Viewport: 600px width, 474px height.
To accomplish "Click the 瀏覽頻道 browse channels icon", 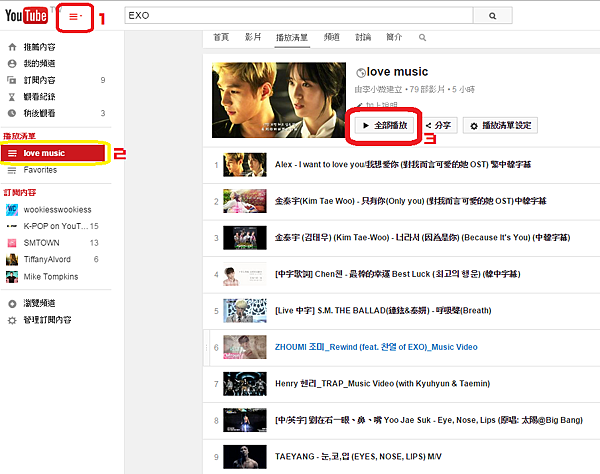I will point(12,304).
